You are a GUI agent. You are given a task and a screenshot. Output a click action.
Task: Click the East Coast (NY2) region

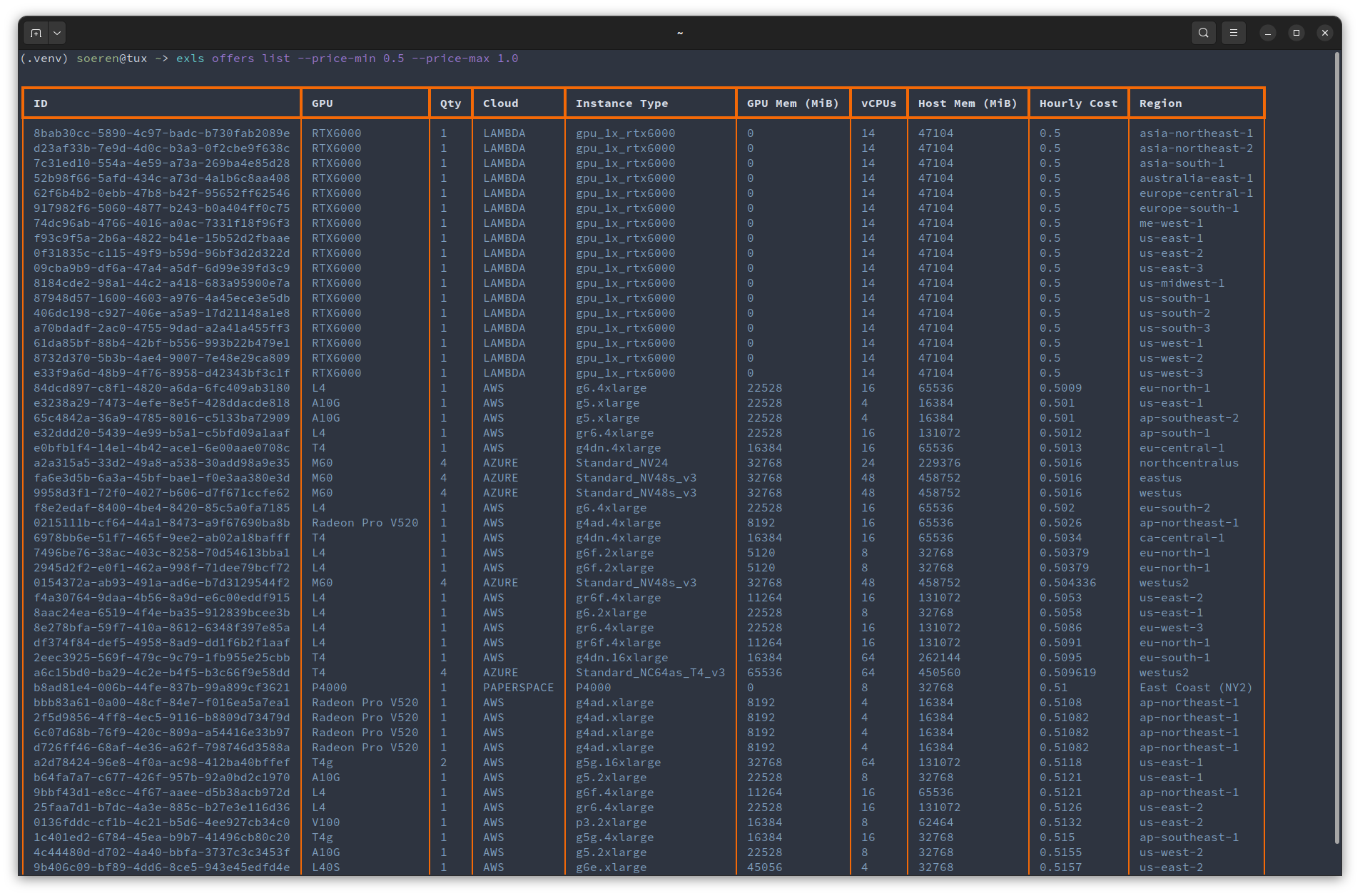click(x=1195, y=688)
